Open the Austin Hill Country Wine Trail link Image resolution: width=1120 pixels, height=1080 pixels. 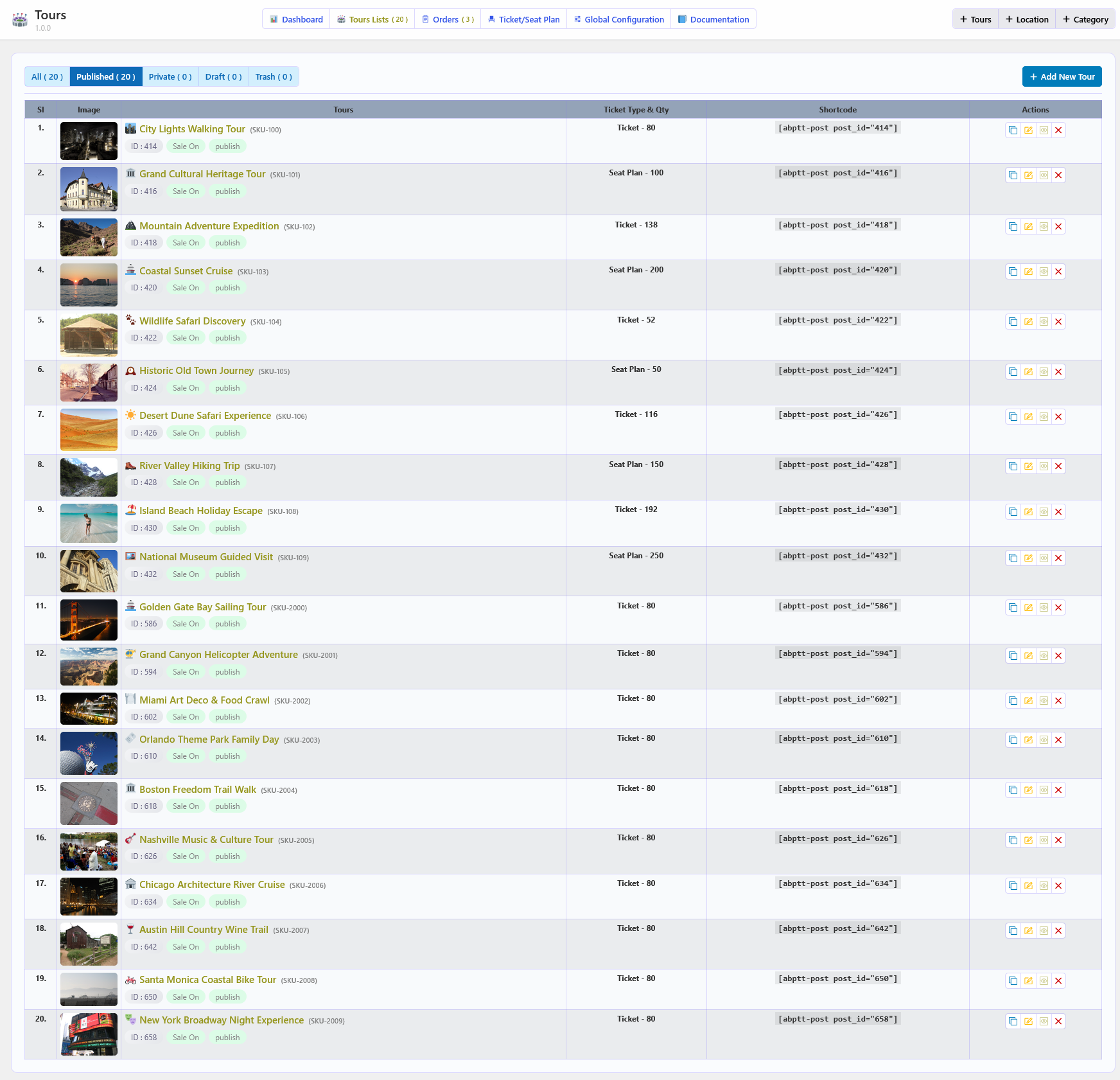tap(204, 930)
